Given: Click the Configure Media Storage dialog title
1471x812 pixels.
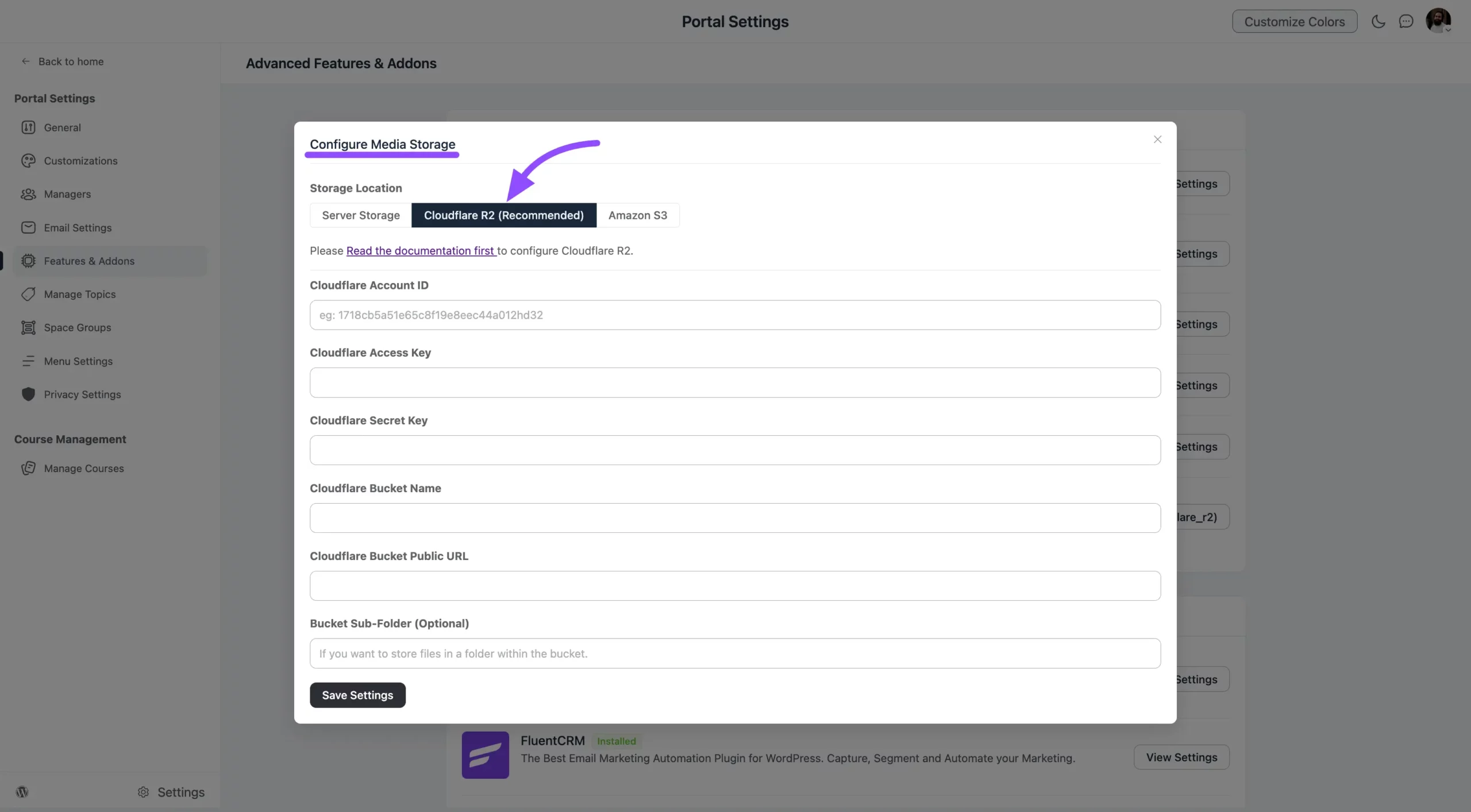Looking at the screenshot, I should point(383,144).
